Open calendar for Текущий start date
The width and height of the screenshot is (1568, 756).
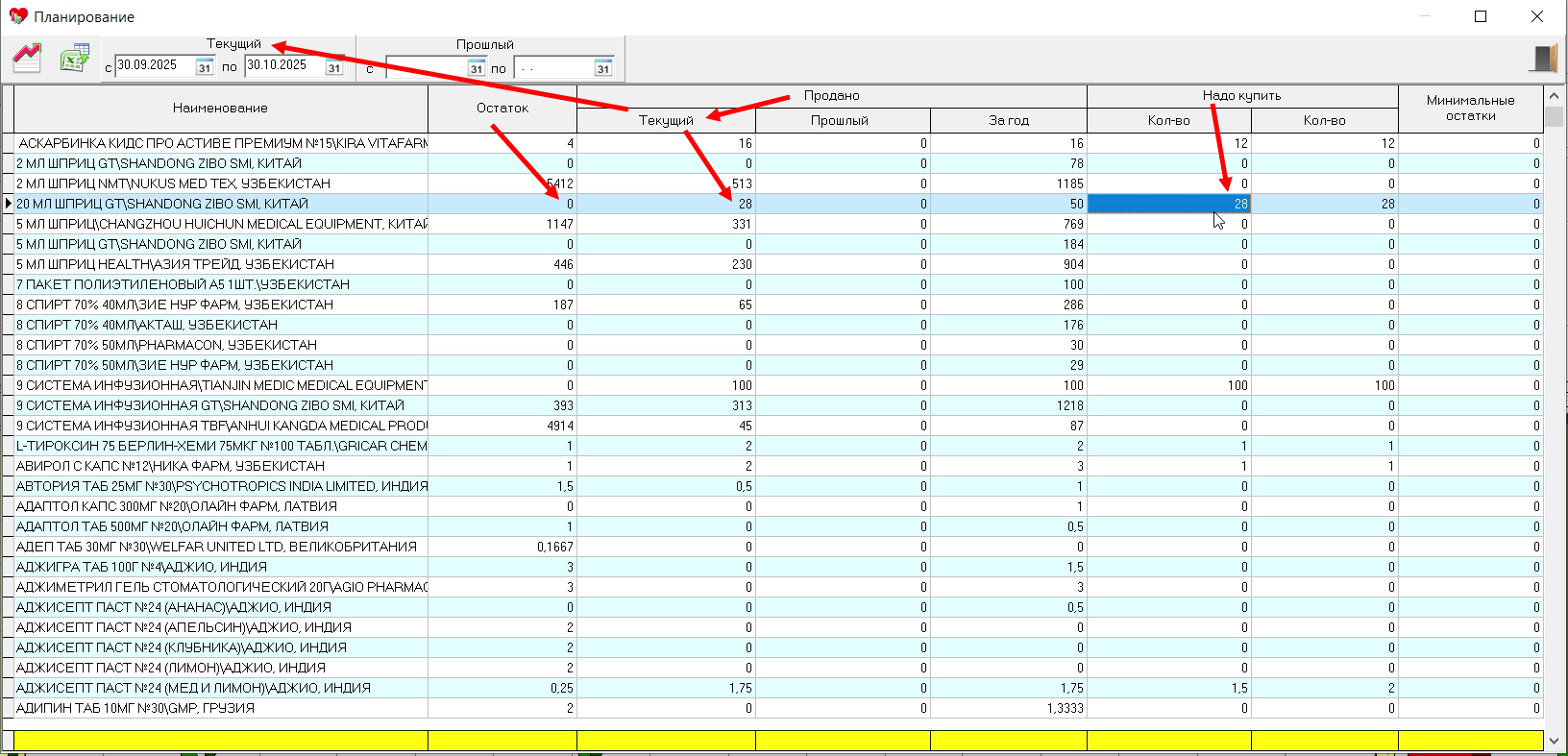(x=205, y=67)
